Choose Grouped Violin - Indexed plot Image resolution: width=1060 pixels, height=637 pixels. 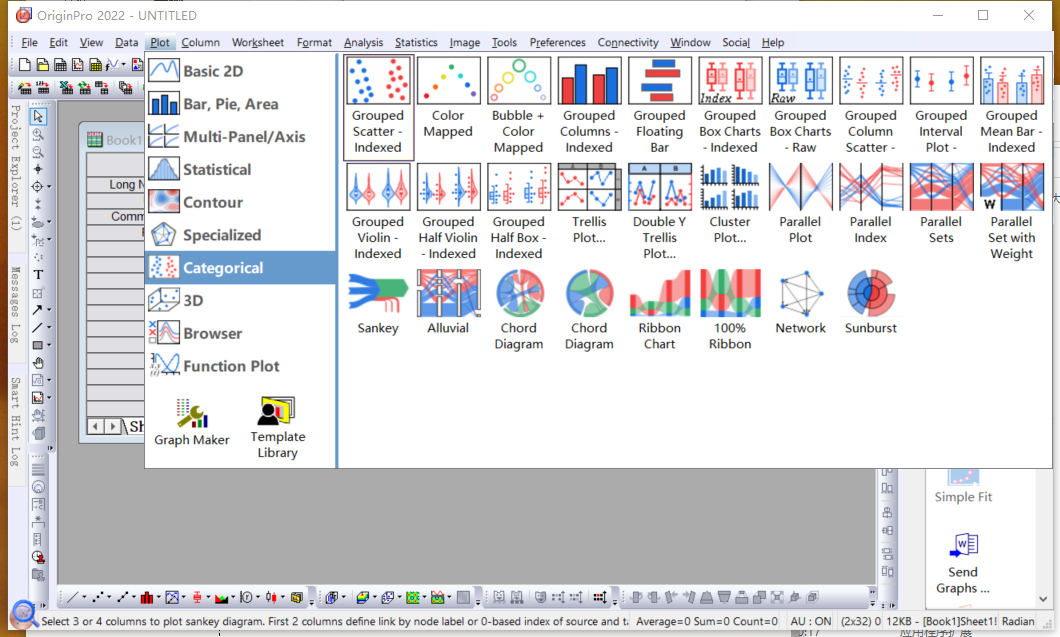[x=378, y=212]
